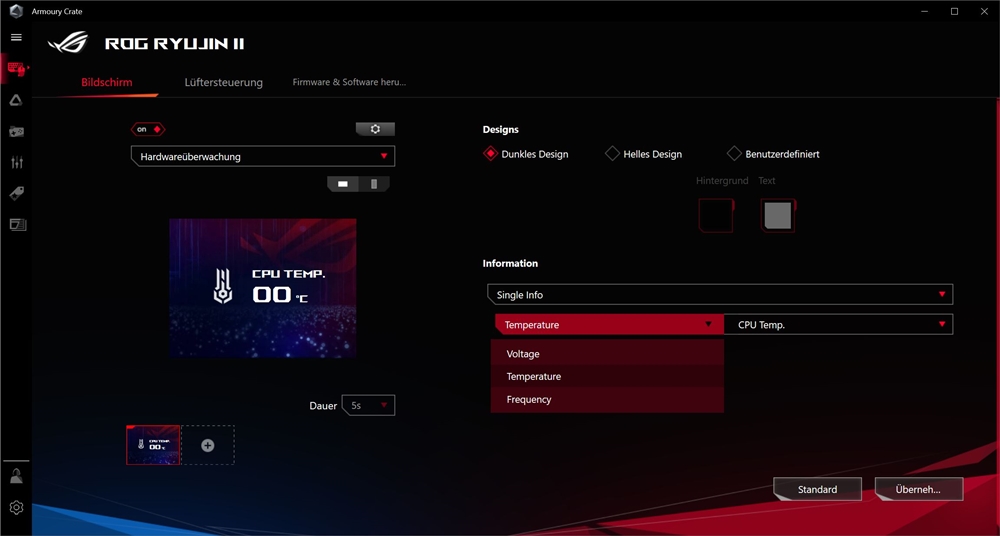This screenshot has height=536, width=1000.
Task: Open the Firmware & Software tab
Action: click(349, 82)
